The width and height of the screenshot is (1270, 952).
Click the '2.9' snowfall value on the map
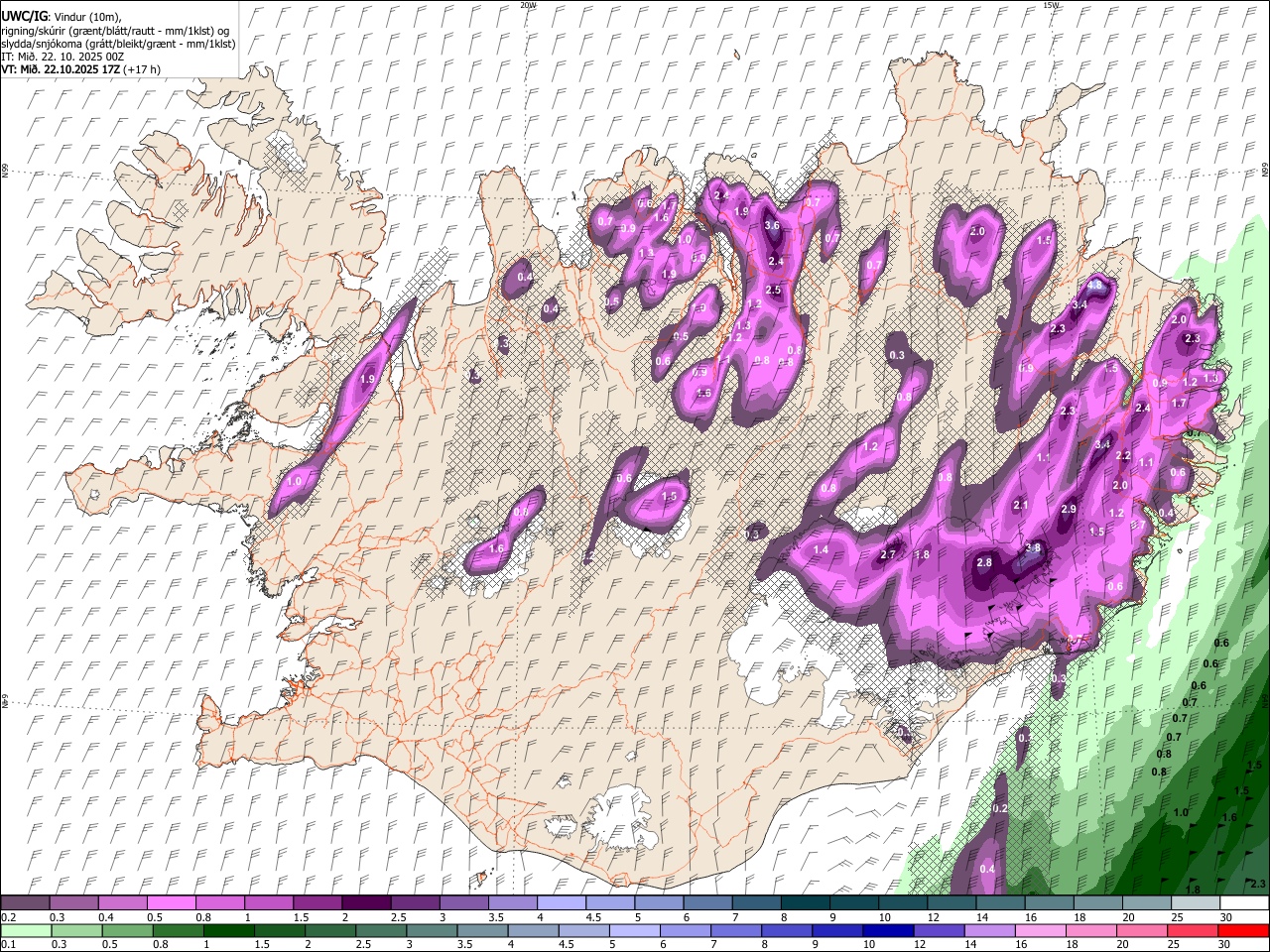[1069, 509]
